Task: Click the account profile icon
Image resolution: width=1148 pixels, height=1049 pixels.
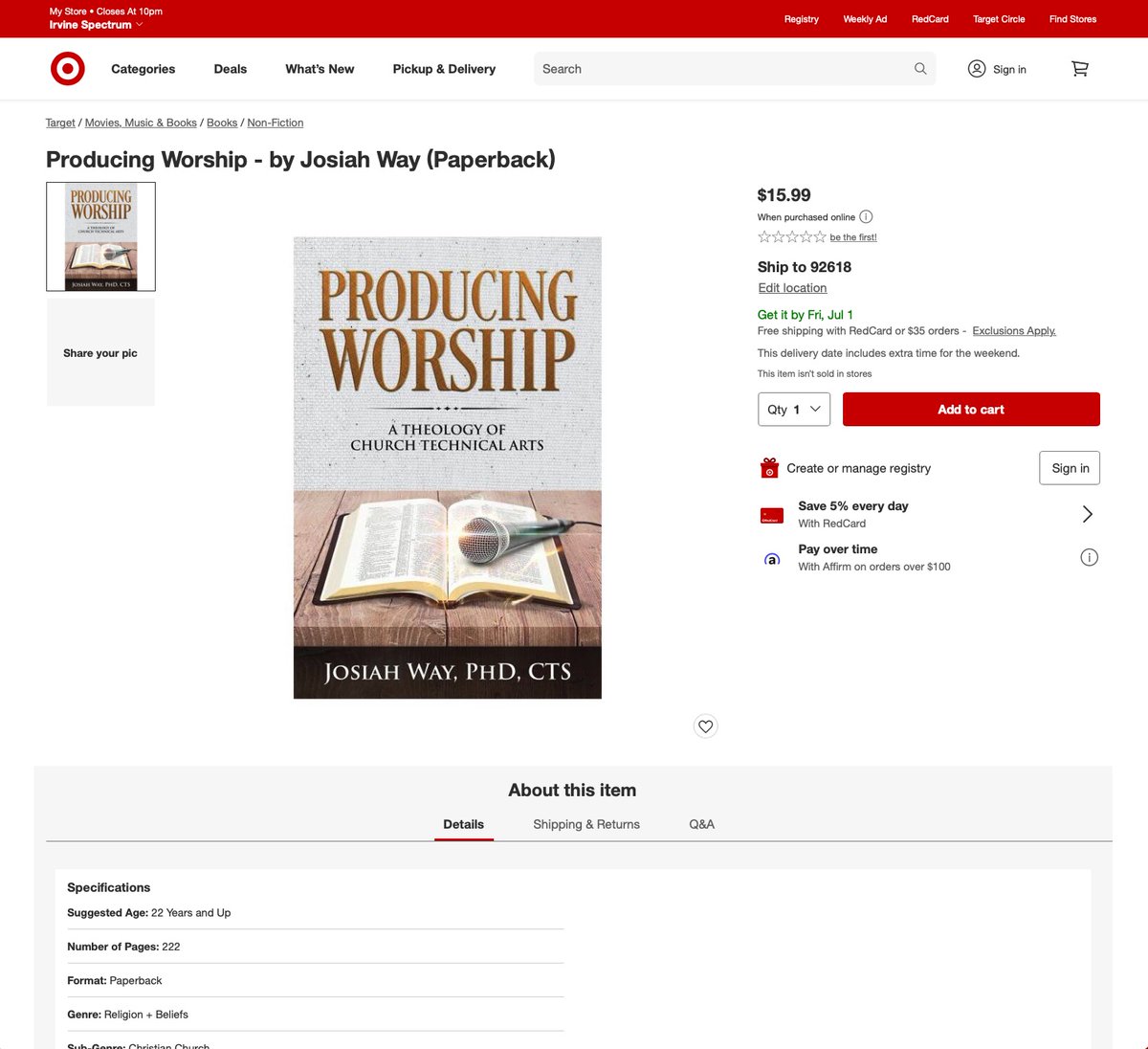Action: pyautogui.click(x=977, y=69)
